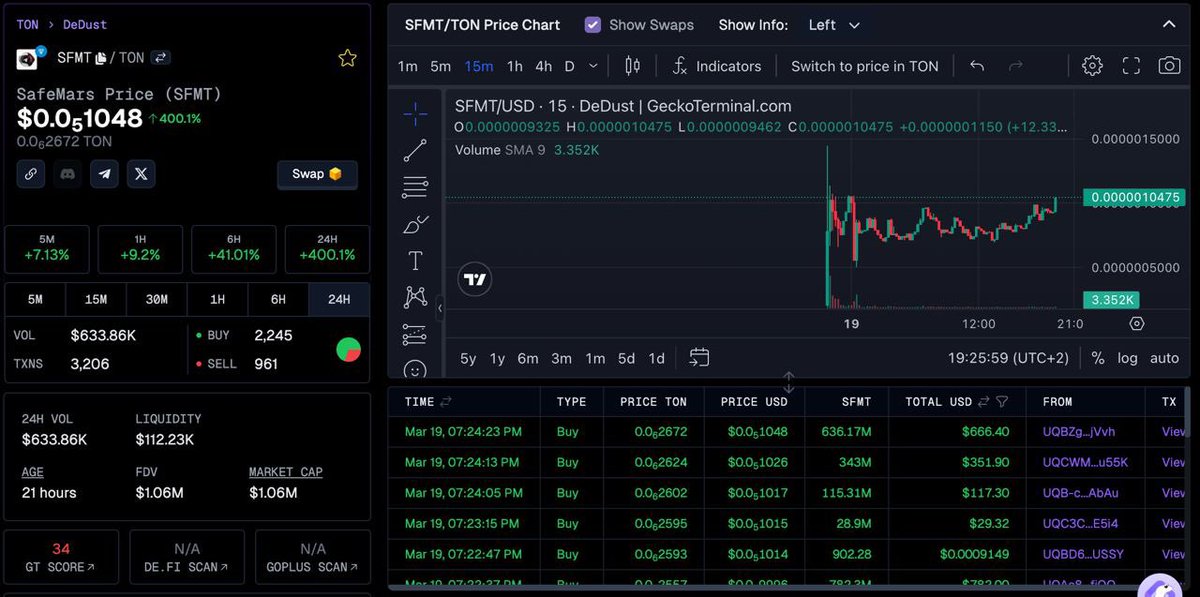1200x597 pixels.
Task: Open DeDust breadcrumb link
Action: 85,24
